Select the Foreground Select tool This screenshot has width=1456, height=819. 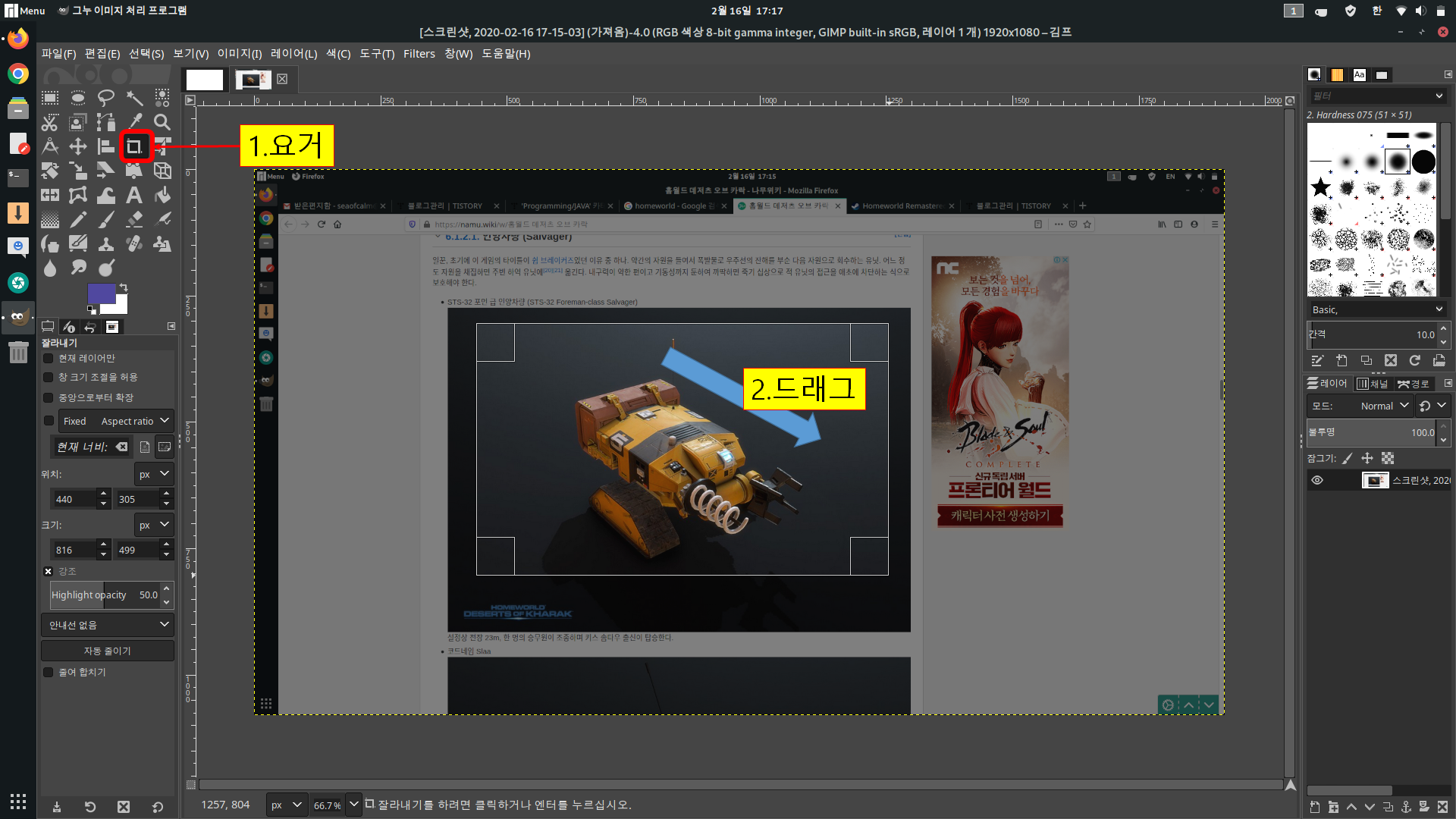78,122
